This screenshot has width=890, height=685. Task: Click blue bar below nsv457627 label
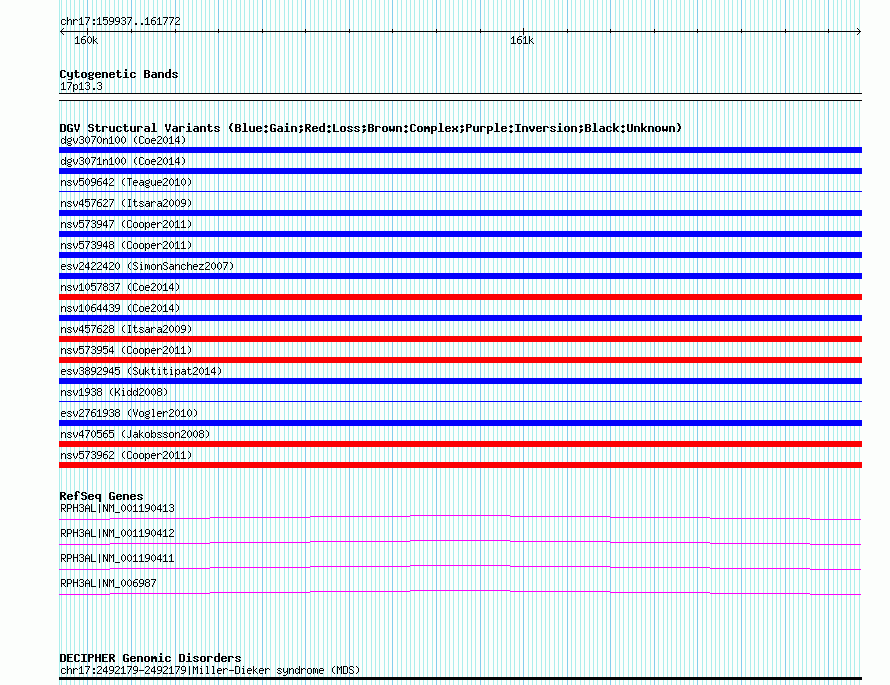point(460,213)
